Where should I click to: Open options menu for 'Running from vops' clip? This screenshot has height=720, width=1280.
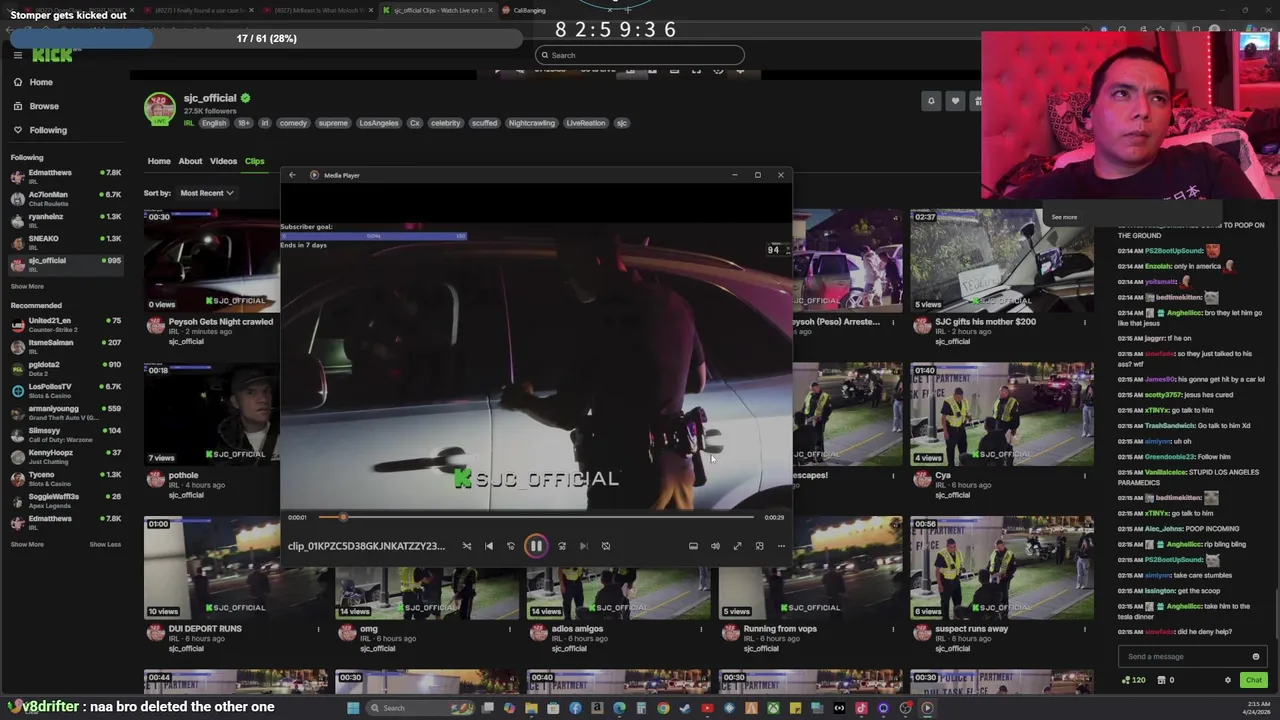tap(893, 629)
